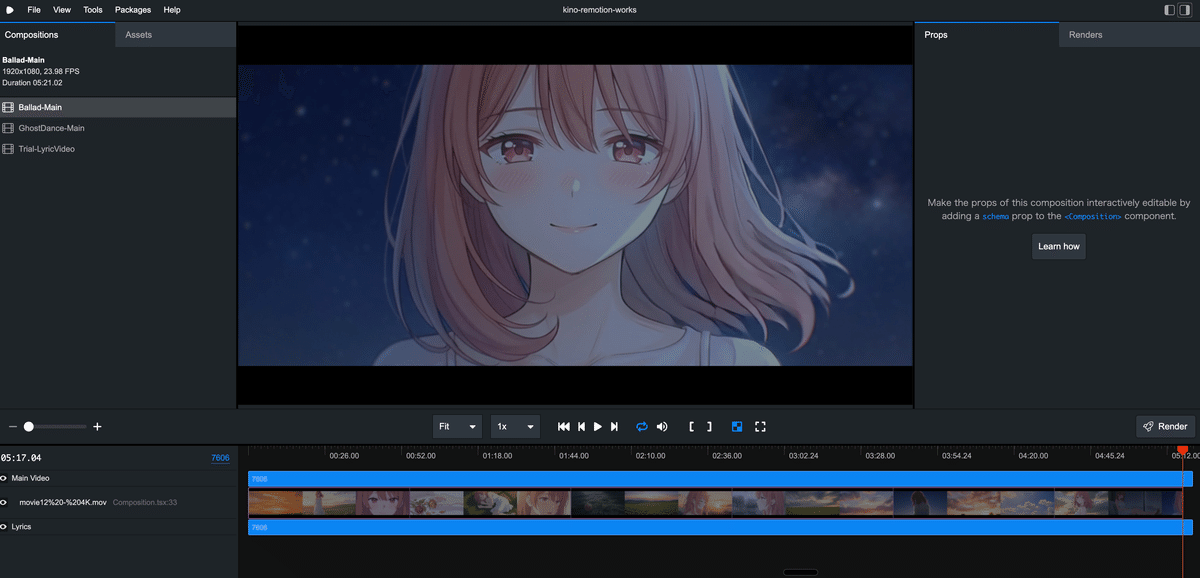Open the Fit zoom dropdown
This screenshot has width=1200, height=578.
pos(457,426)
